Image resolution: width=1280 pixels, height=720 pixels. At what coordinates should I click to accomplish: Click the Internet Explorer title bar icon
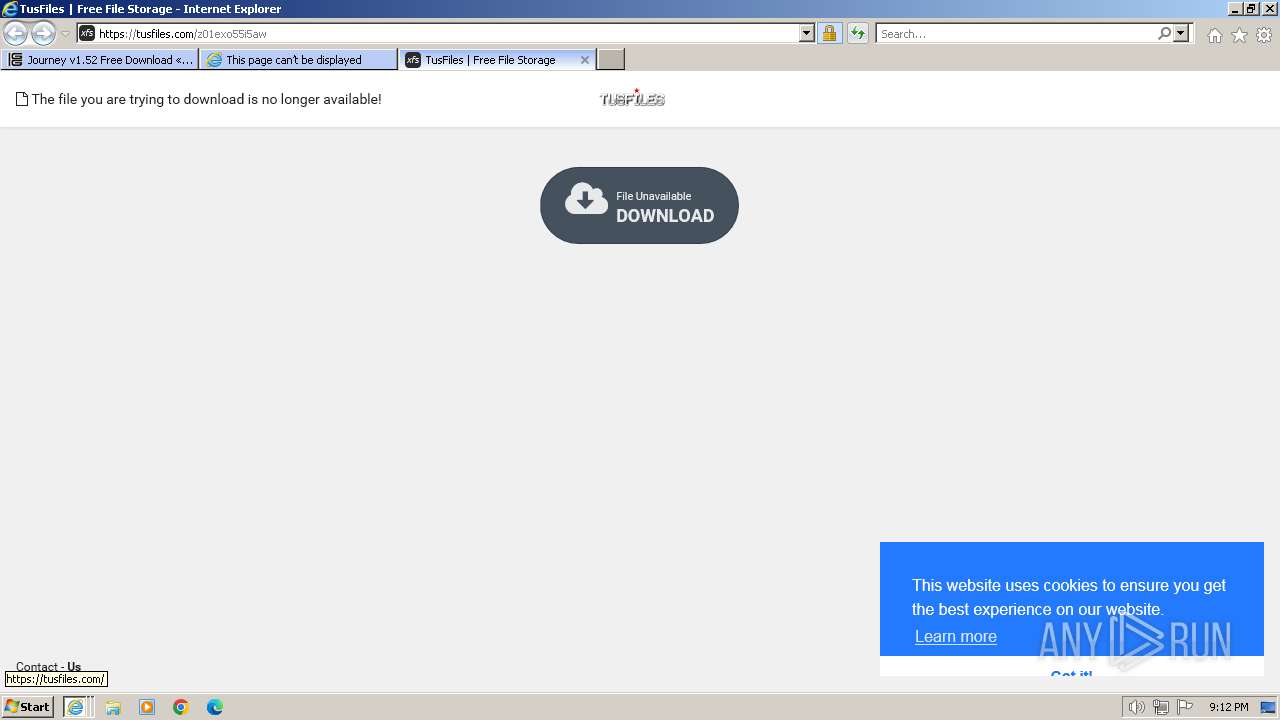10,9
